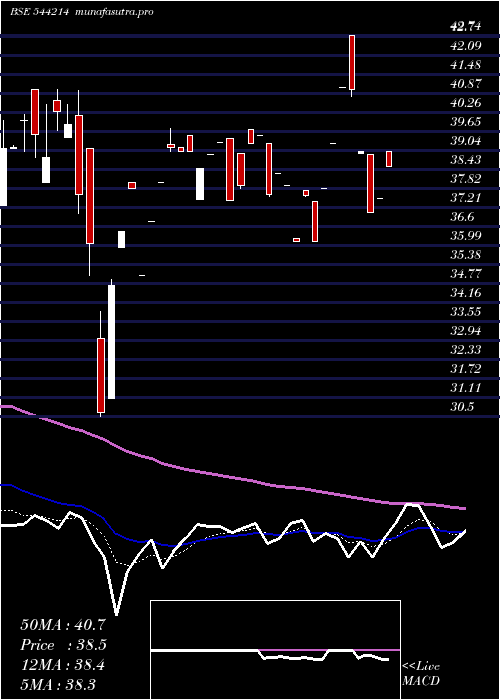Click the Price : 38.5 readout
500x700 pixels.
coord(63,645)
